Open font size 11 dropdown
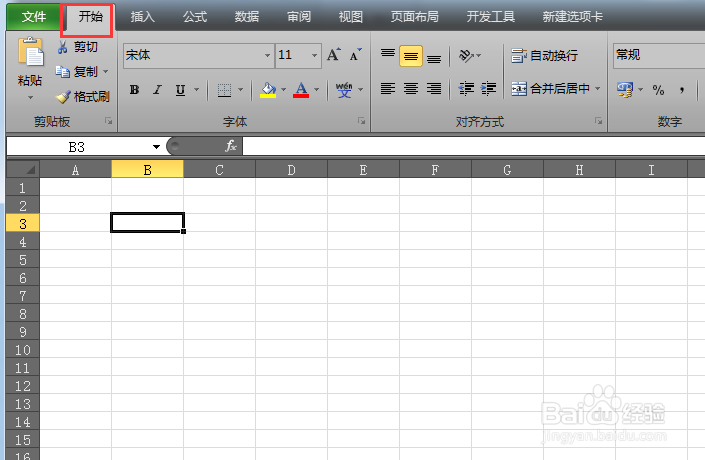This screenshot has height=460, width=705. pos(314,56)
